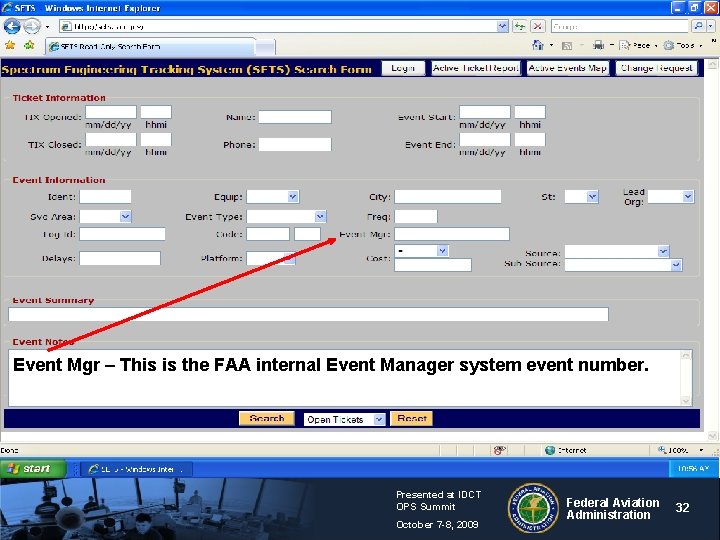
Task: Click the first Code input field
Action: point(268,234)
